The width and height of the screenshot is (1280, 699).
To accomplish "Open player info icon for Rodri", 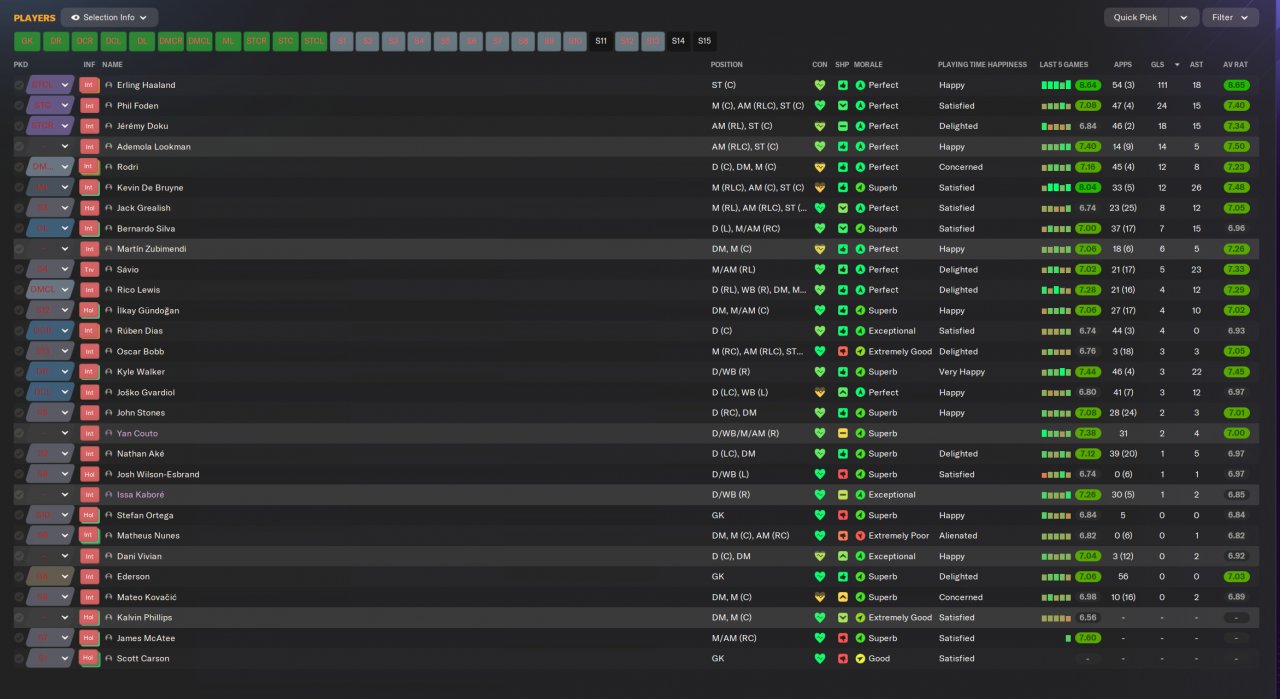I will tap(109, 167).
